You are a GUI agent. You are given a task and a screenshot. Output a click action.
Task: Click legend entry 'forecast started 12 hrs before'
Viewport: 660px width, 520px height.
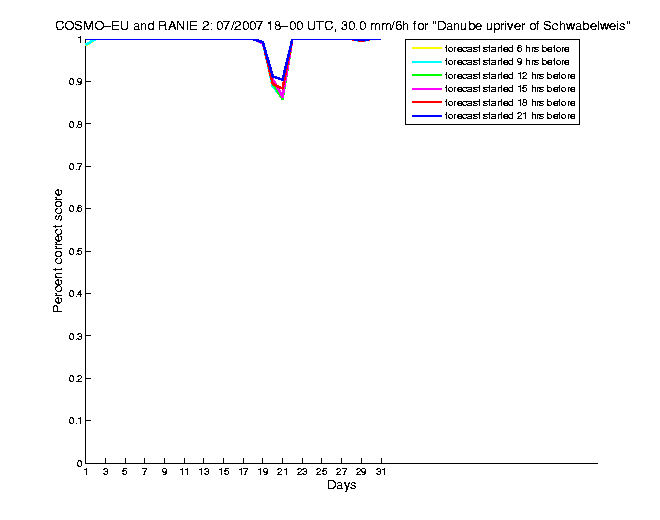click(510, 76)
